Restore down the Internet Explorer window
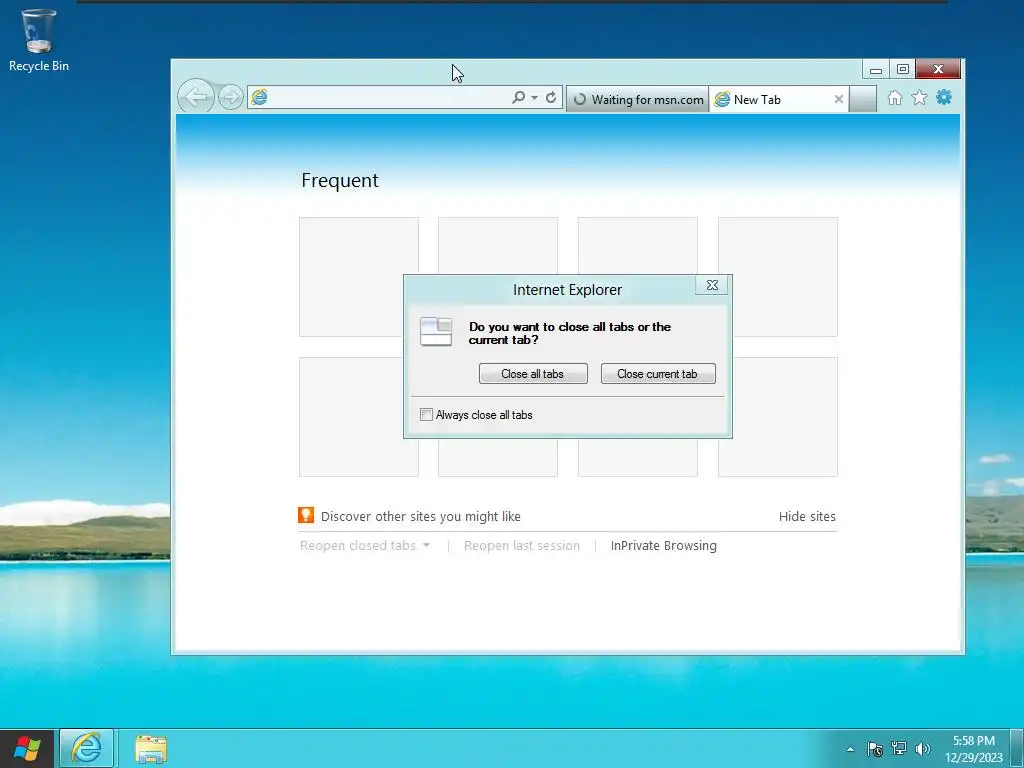The height and width of the screenshot is (768, 1024). [903, 69]
